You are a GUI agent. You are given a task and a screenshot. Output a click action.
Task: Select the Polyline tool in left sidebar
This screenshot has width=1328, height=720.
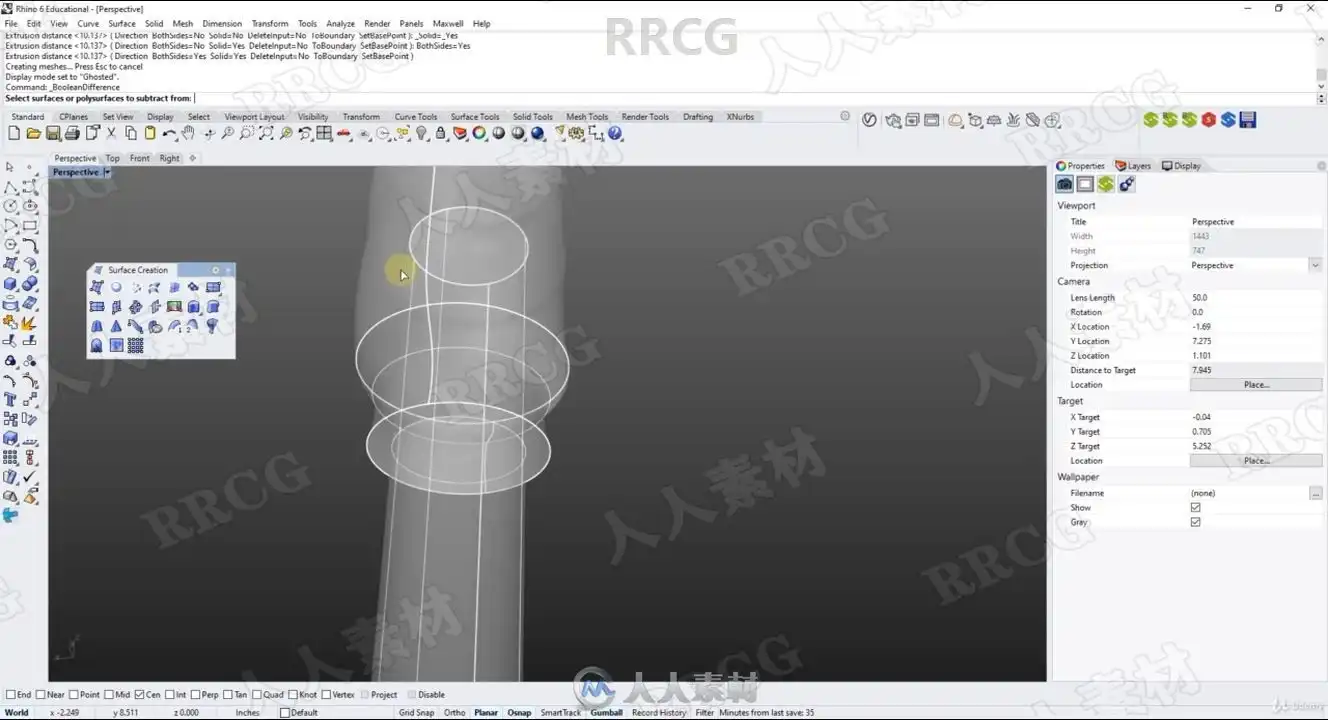coord(11,187)
